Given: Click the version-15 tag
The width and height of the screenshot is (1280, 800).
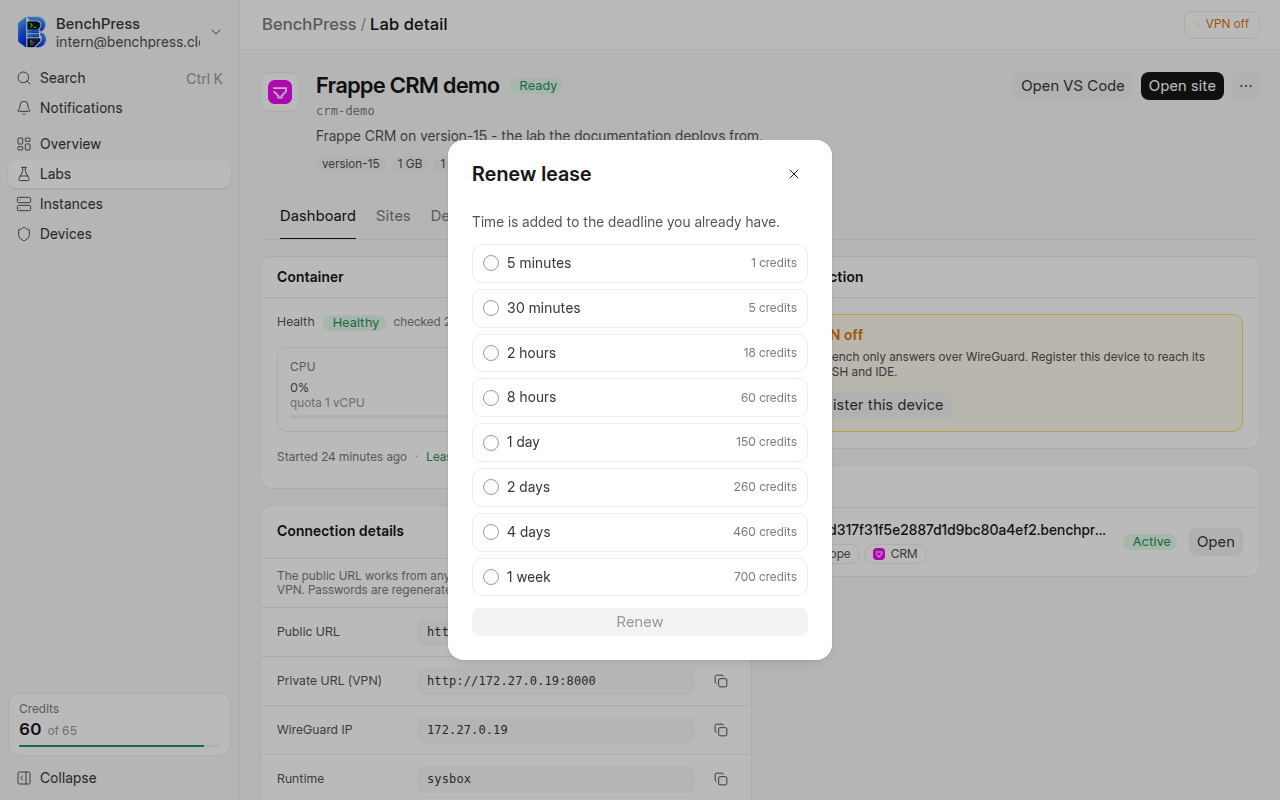Looking at the screenshot, I should click(350, 164).
